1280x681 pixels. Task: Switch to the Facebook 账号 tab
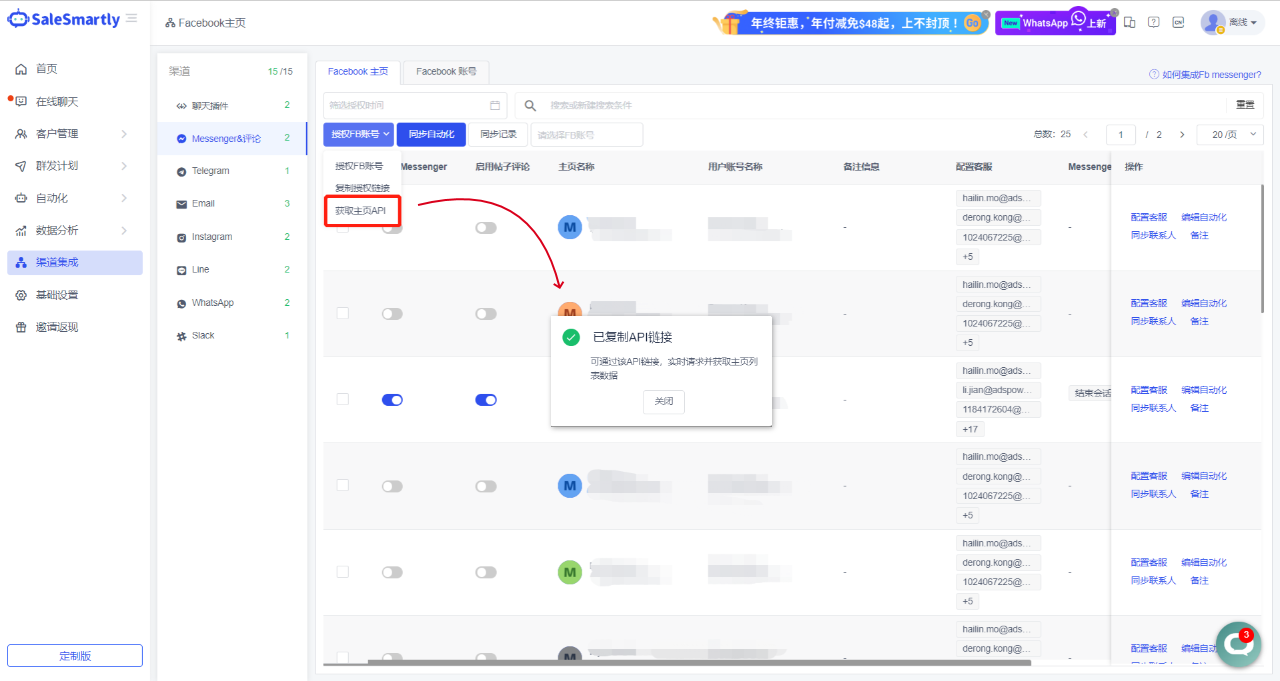[x=445, y=72]
